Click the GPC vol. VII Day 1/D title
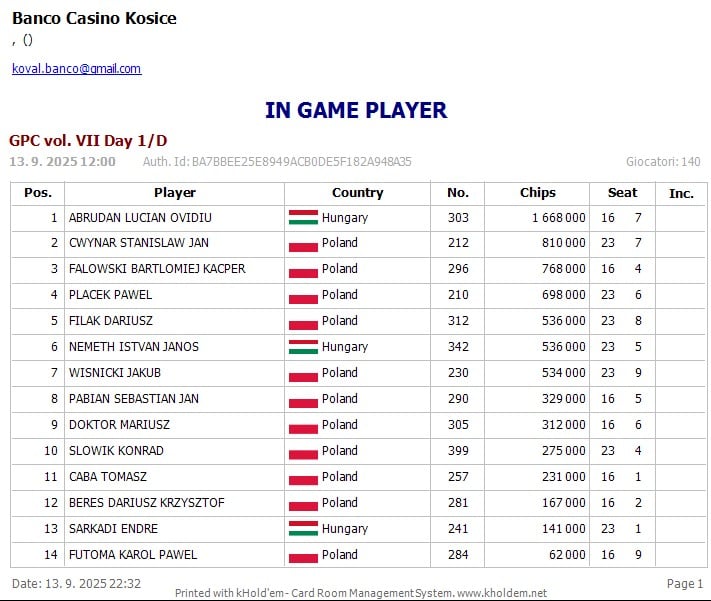Screen dimensions: 711x601 88,141
